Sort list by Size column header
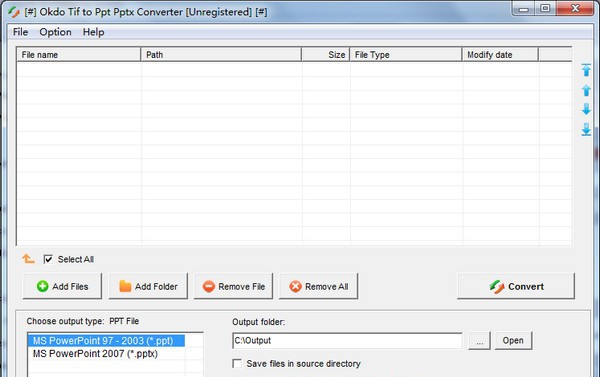This screenshot has height=377, width=600. [326, 55]
